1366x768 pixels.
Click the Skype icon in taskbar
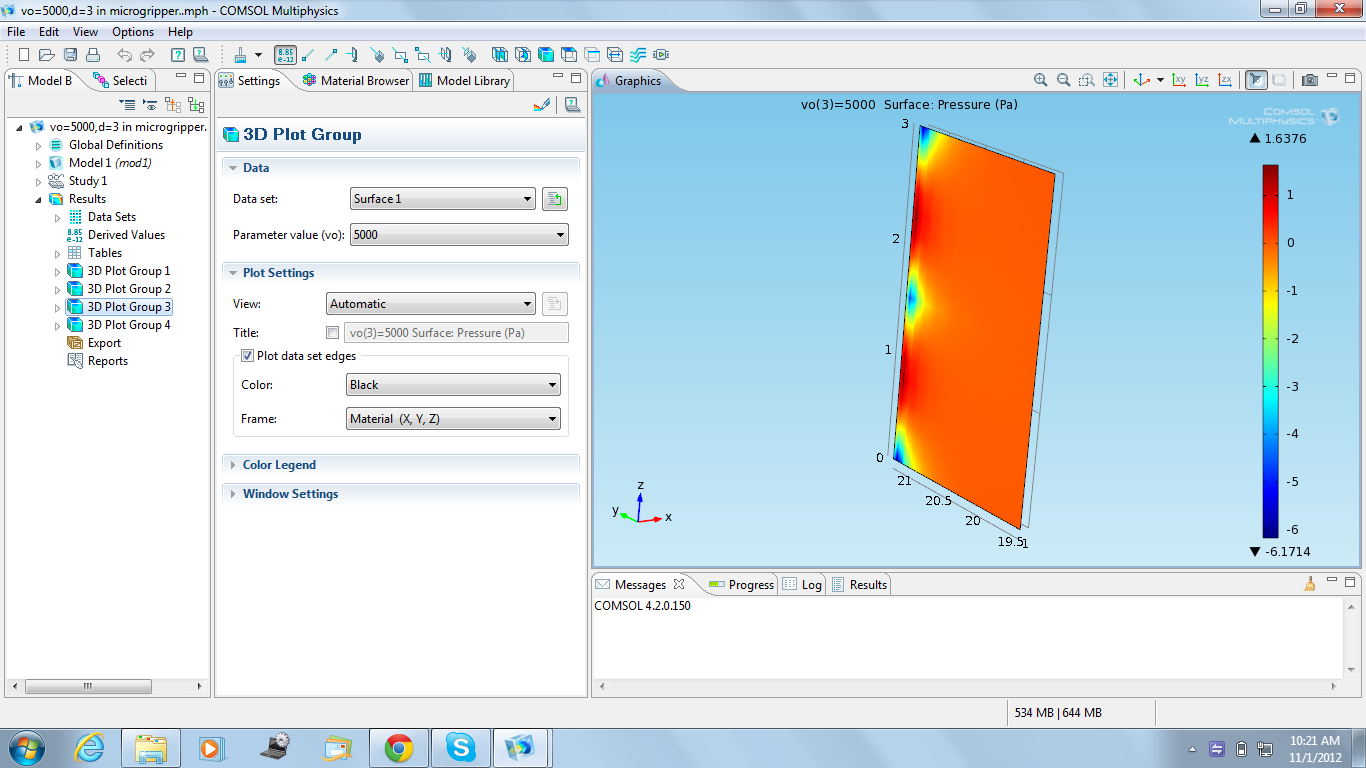tap(461, 748)
